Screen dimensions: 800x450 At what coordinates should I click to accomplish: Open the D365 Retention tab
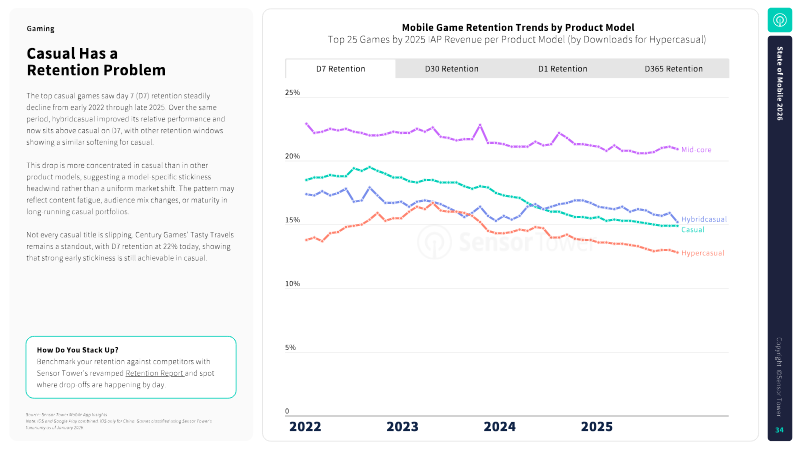[672, 69]
